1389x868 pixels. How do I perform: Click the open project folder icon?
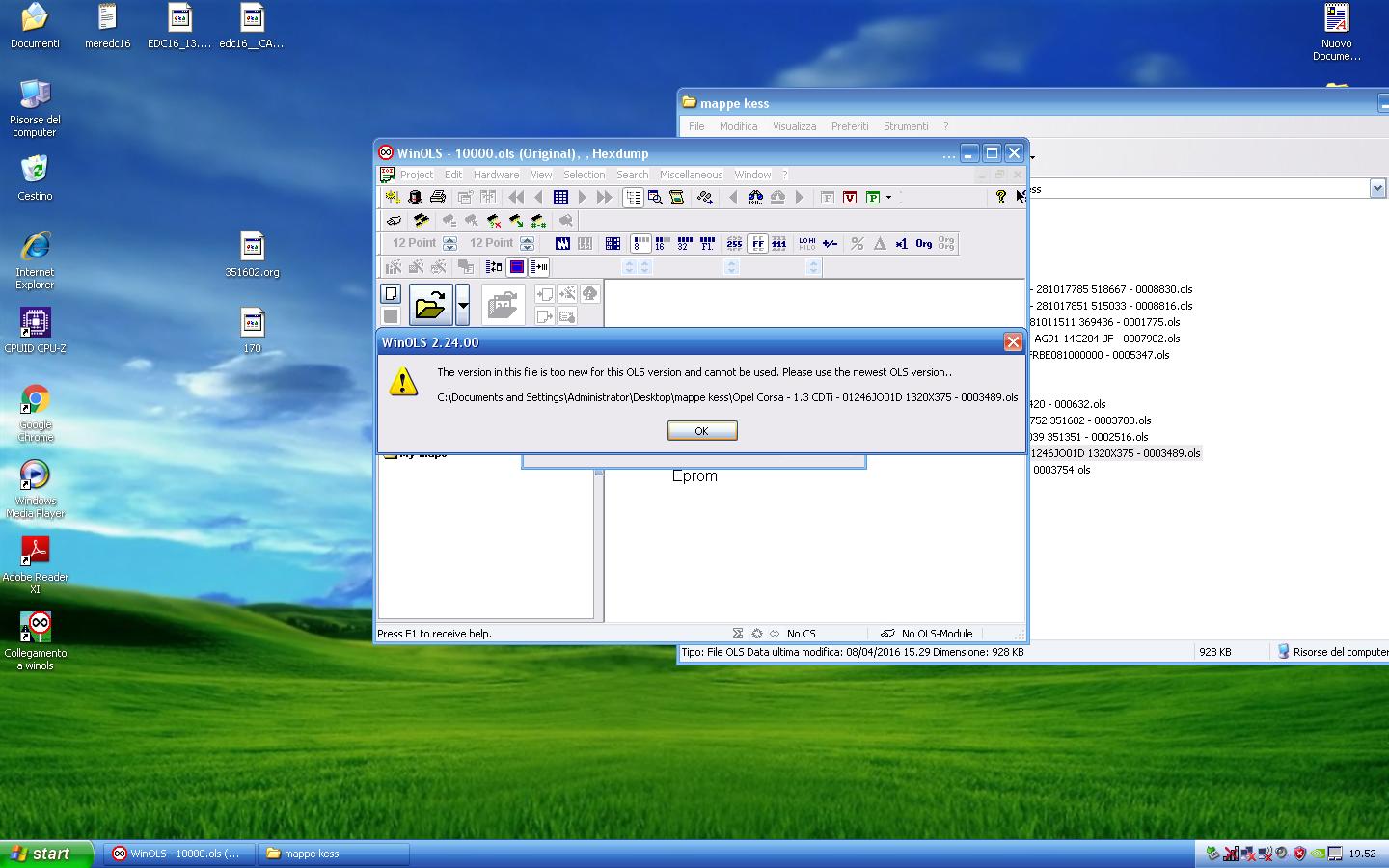coord(430,306)
